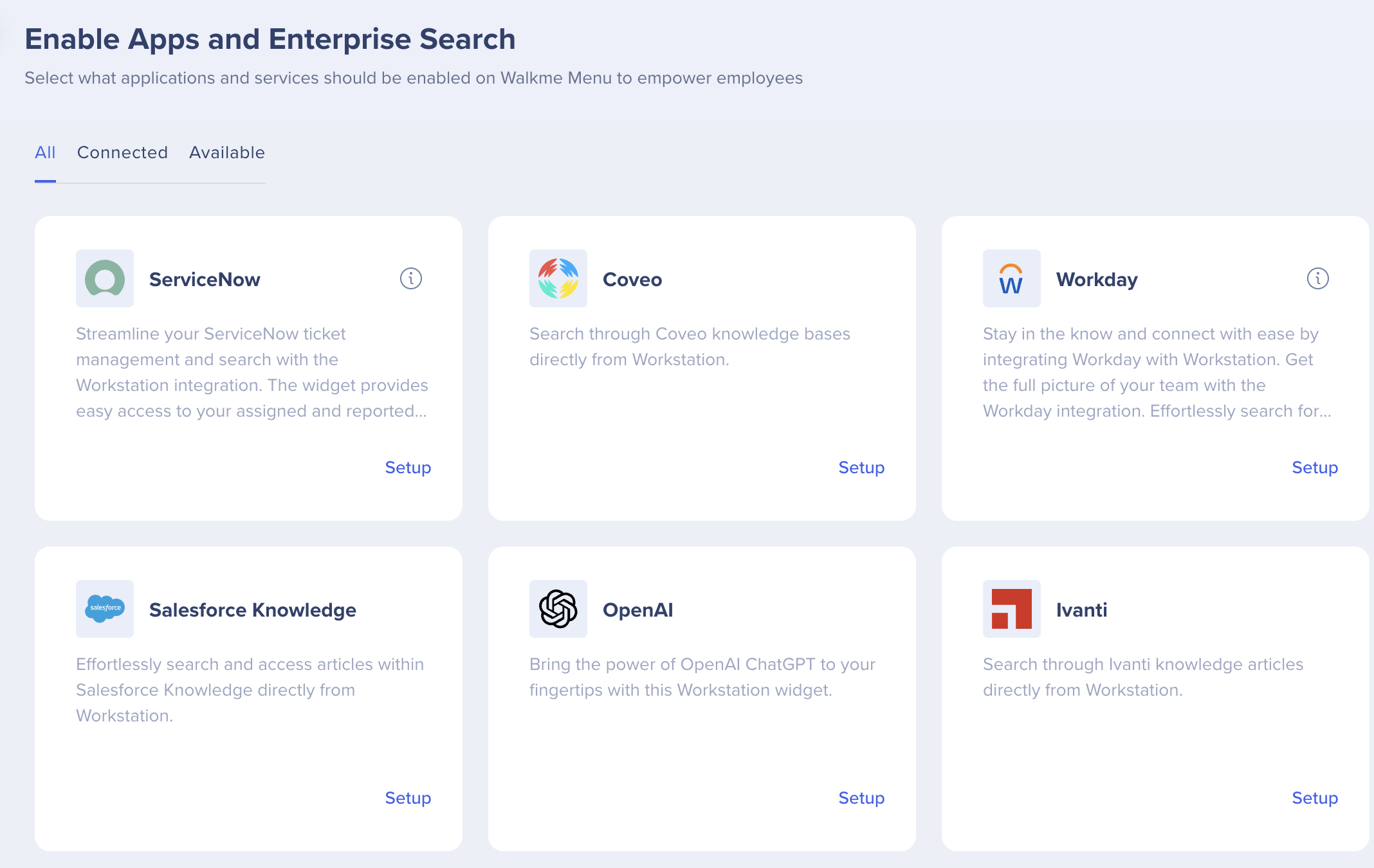Click Setup on the ServiceNow card
1374x868 pixels.
[408, 467]
